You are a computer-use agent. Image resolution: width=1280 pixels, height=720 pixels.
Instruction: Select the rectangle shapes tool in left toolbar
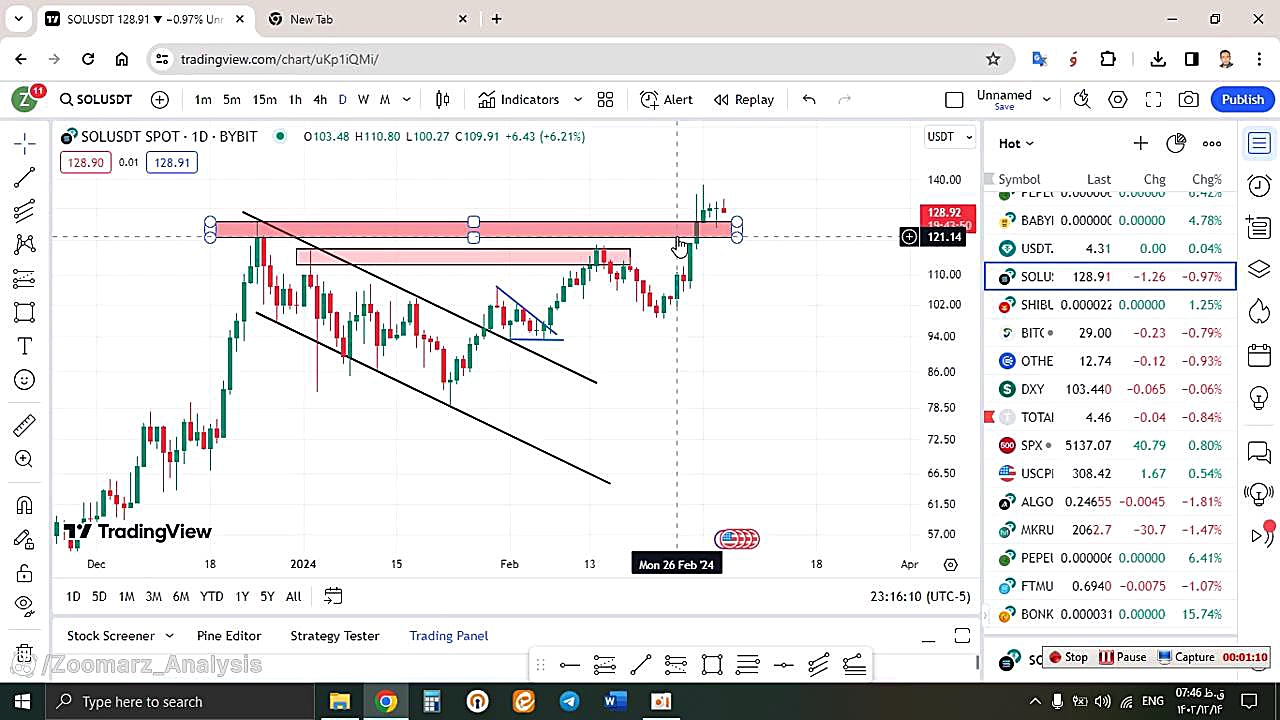tap(25, 312)
